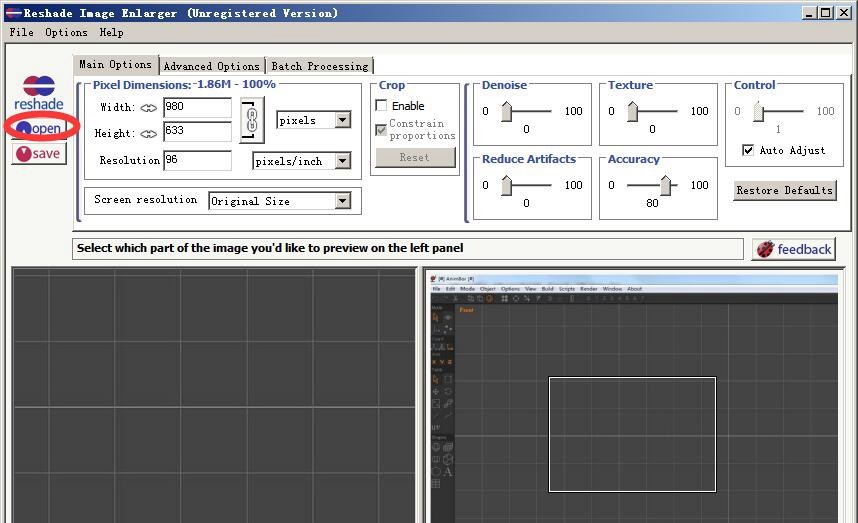This screenshot has height=523, width=858.
Task: Click the crop Reset button
Action: (x=415, y=158)
